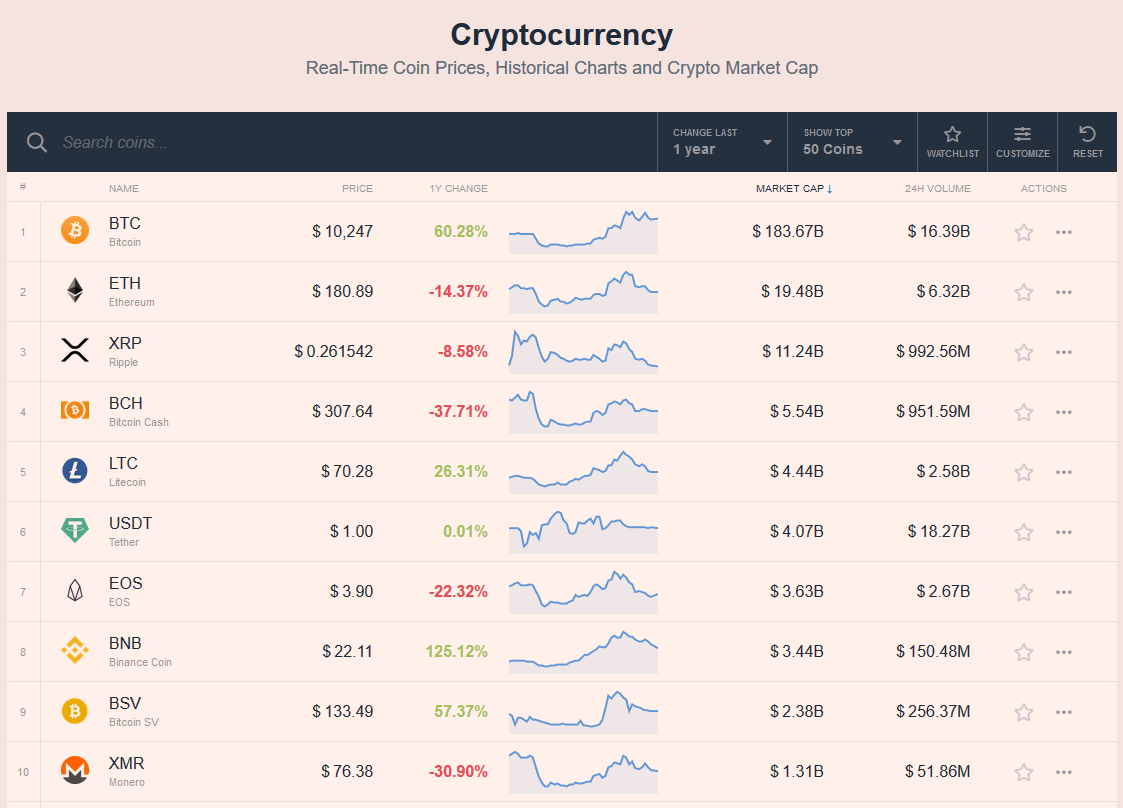Click the Tether green logo icon

pos(75,531)
